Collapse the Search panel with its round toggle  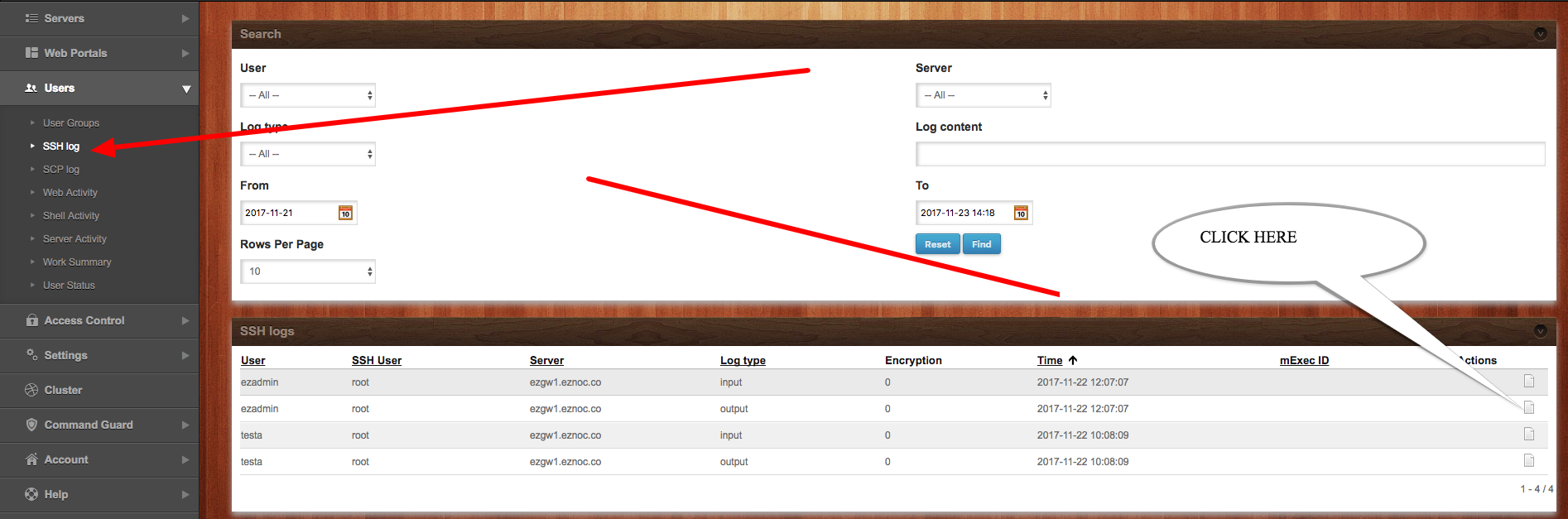(x=1540, y=34)
